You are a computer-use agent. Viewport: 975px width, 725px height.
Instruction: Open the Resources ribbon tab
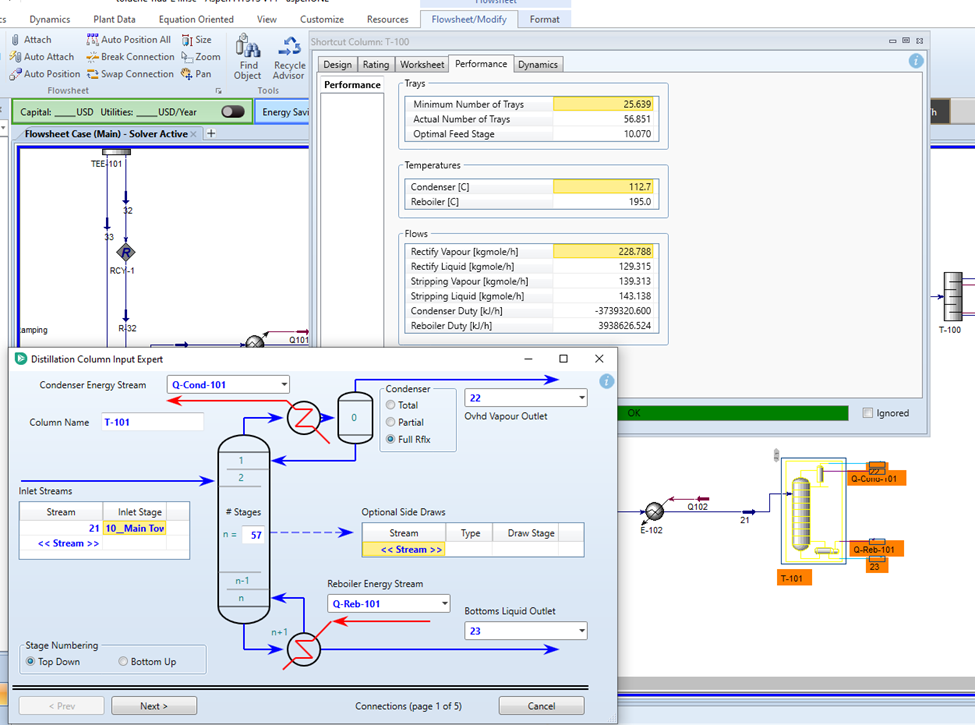[x=387, y=19]
